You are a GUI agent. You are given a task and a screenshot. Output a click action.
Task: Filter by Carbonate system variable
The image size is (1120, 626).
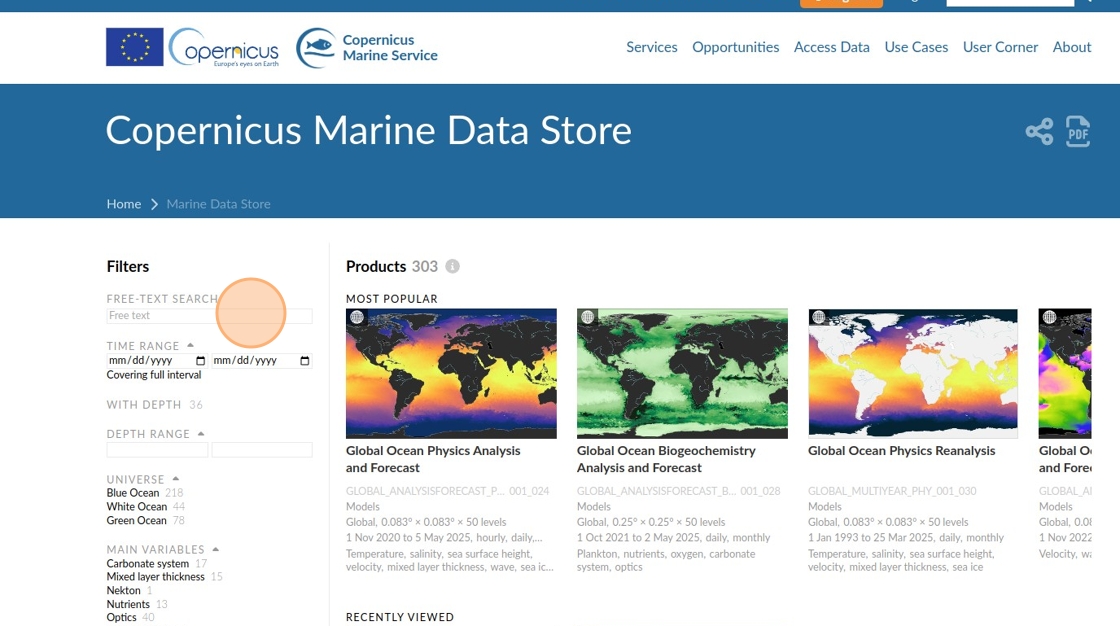pyautogui.click(x=148, y=564)
